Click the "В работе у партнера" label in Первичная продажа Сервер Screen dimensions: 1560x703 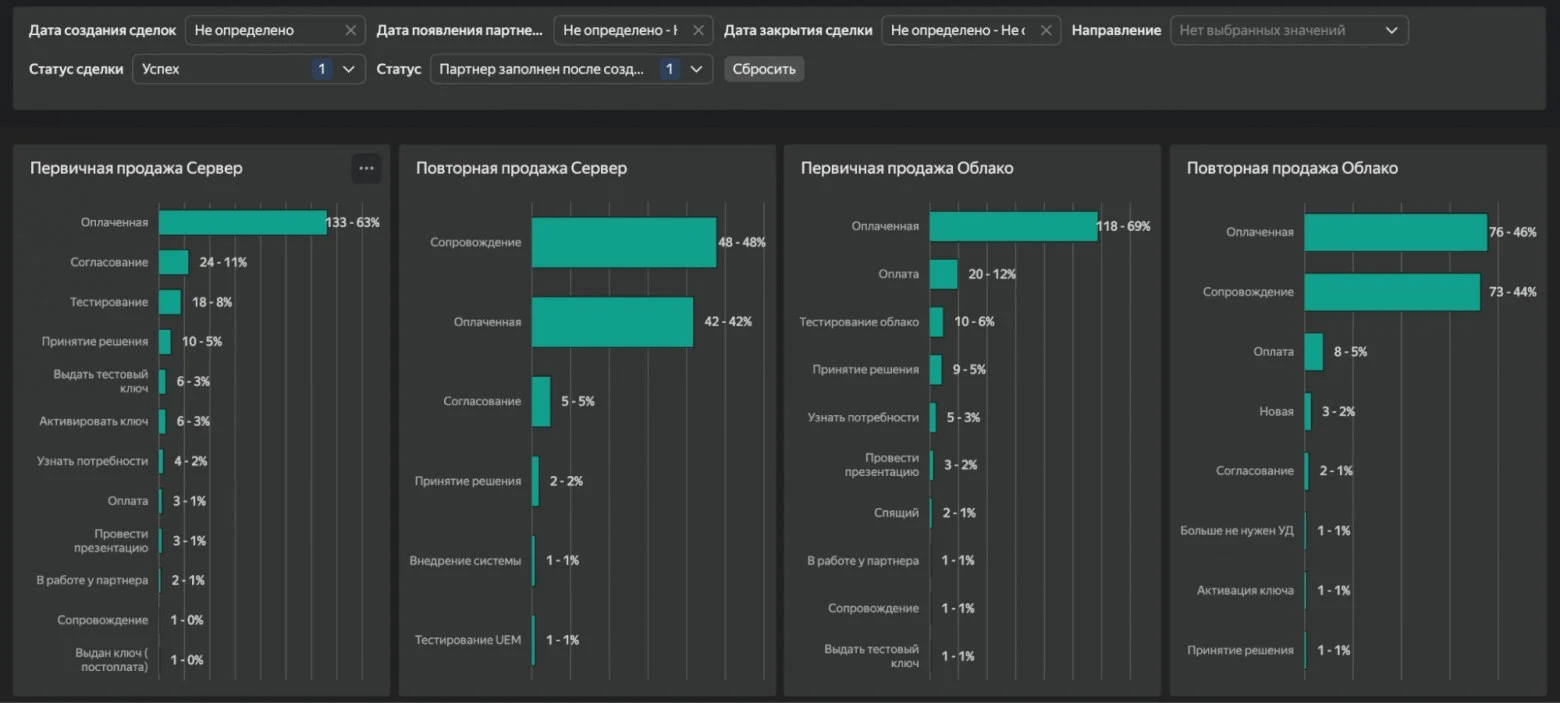[x=93, y=581]
